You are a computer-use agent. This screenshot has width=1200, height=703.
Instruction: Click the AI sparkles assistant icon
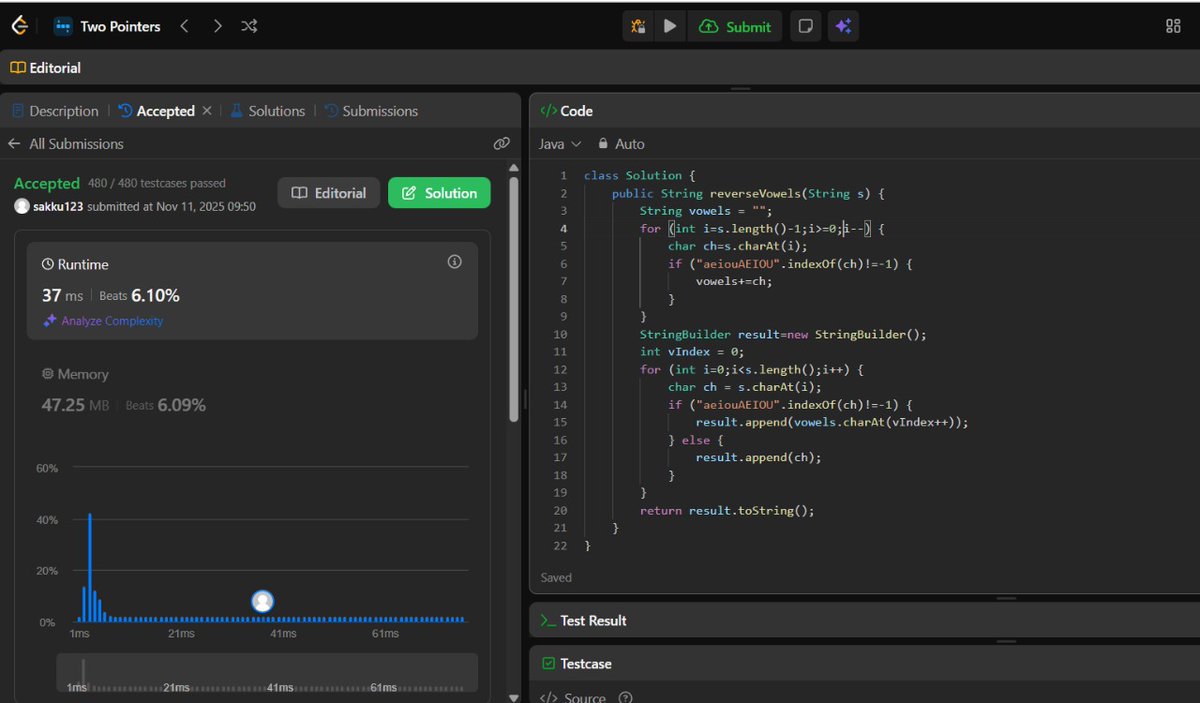(843, 26)
